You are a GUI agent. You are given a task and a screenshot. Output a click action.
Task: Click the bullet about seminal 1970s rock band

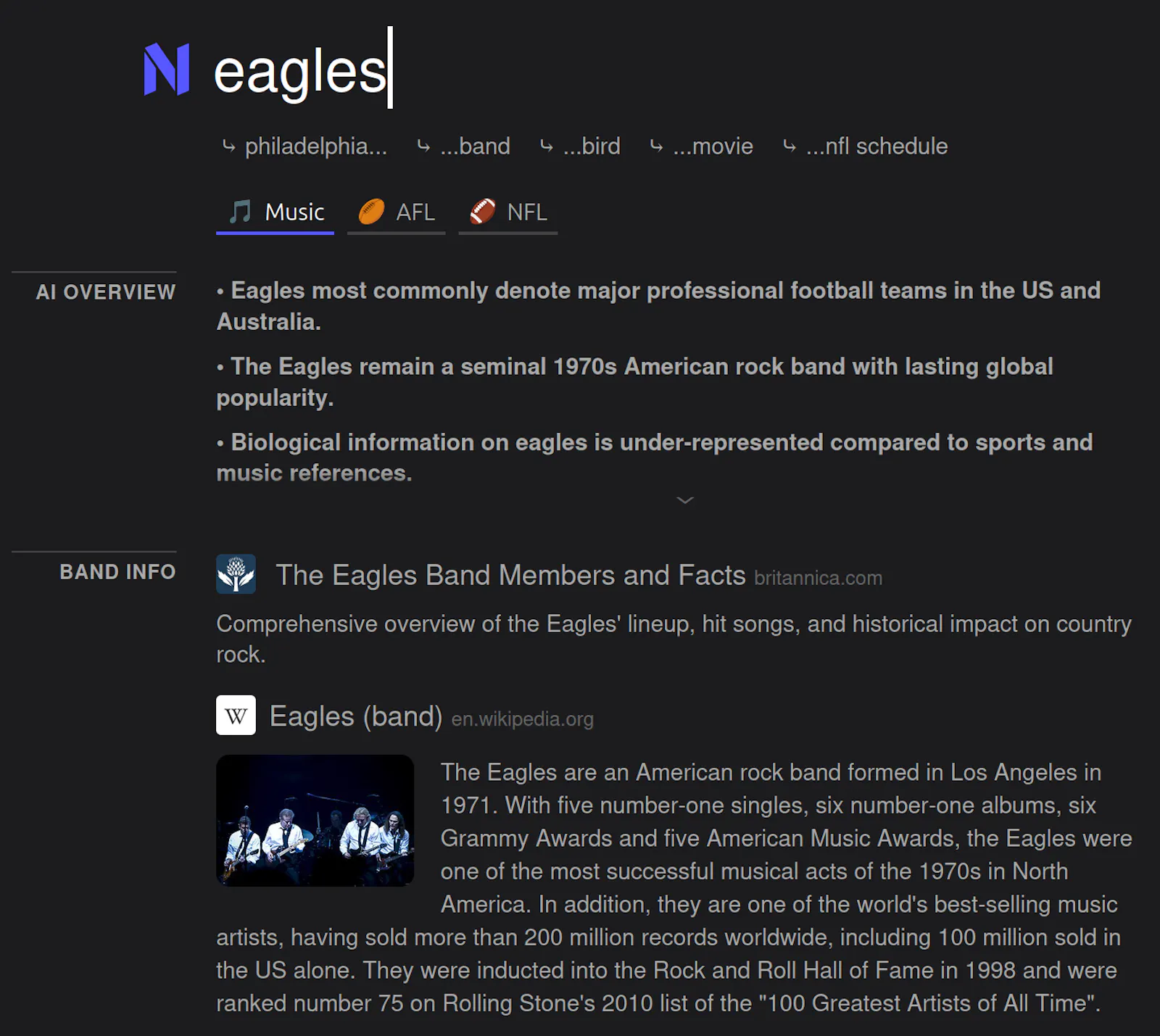[x=635, y=382]
